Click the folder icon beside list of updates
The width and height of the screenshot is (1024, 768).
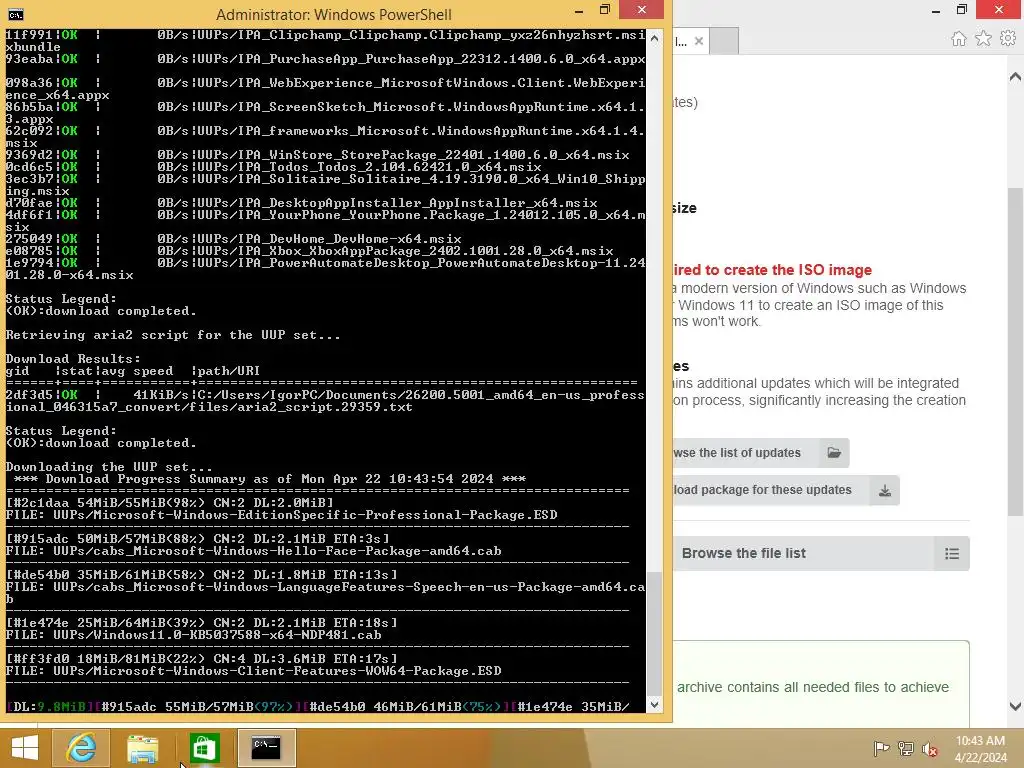tap(834, 453)
